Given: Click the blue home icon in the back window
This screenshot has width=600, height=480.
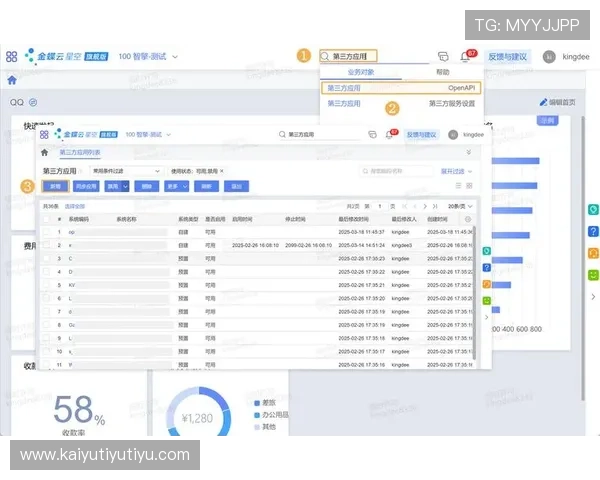Looking at the screenshot, I should pos(12,80).
